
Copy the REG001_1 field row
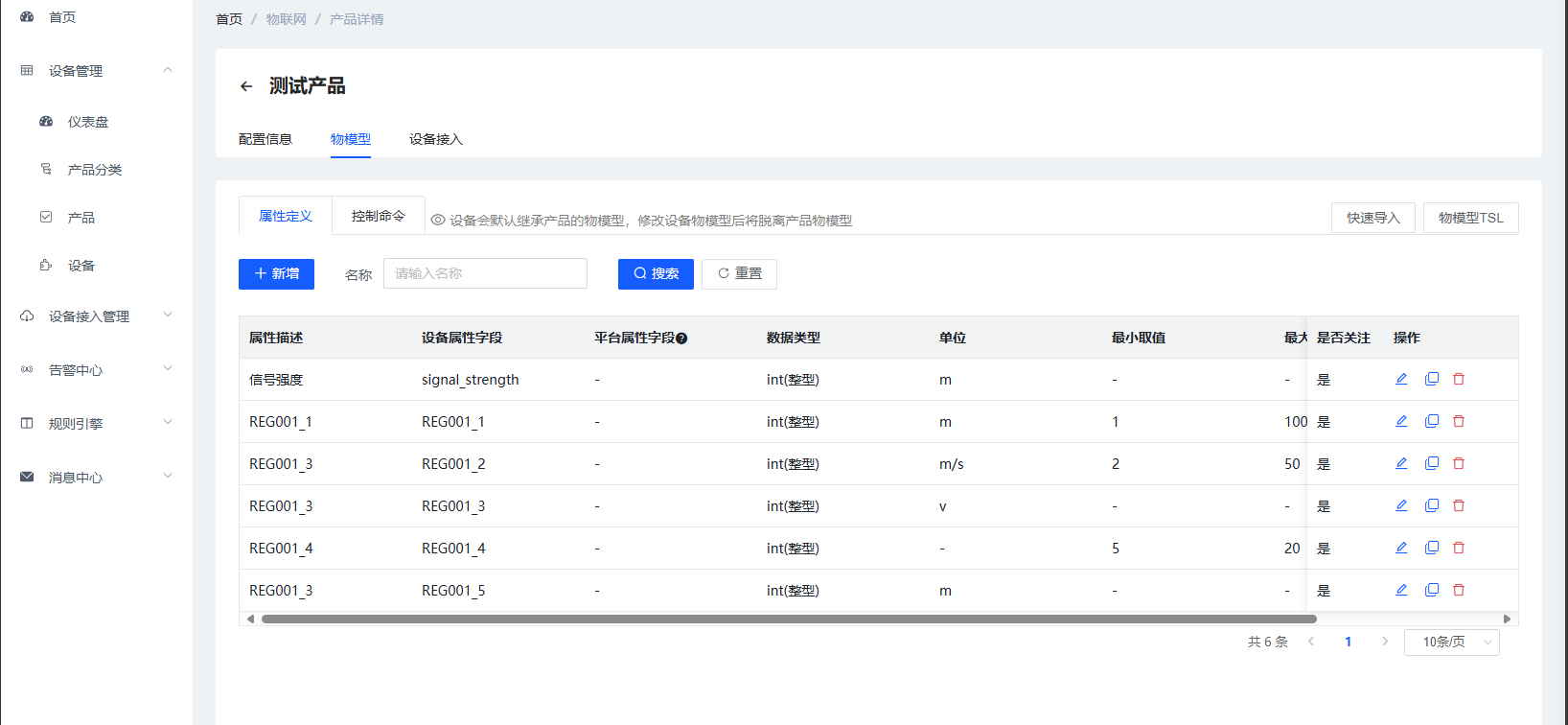(1432, 421)
